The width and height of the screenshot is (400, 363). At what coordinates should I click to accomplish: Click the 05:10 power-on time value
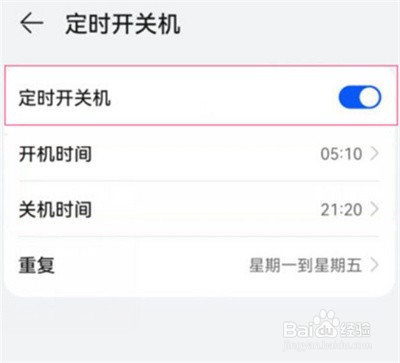341,154
